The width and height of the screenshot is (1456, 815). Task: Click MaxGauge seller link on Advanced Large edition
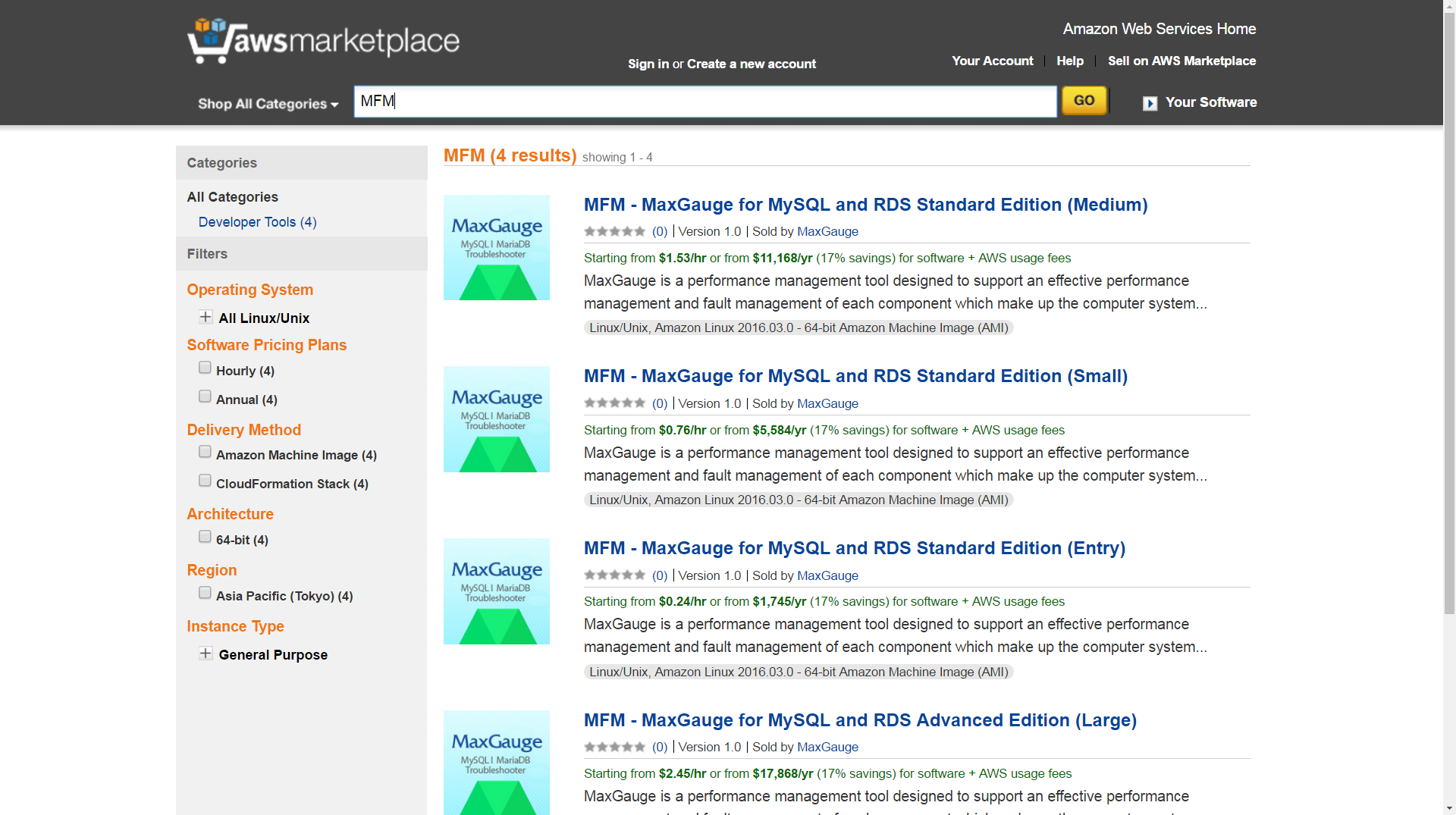click(827, 748)
